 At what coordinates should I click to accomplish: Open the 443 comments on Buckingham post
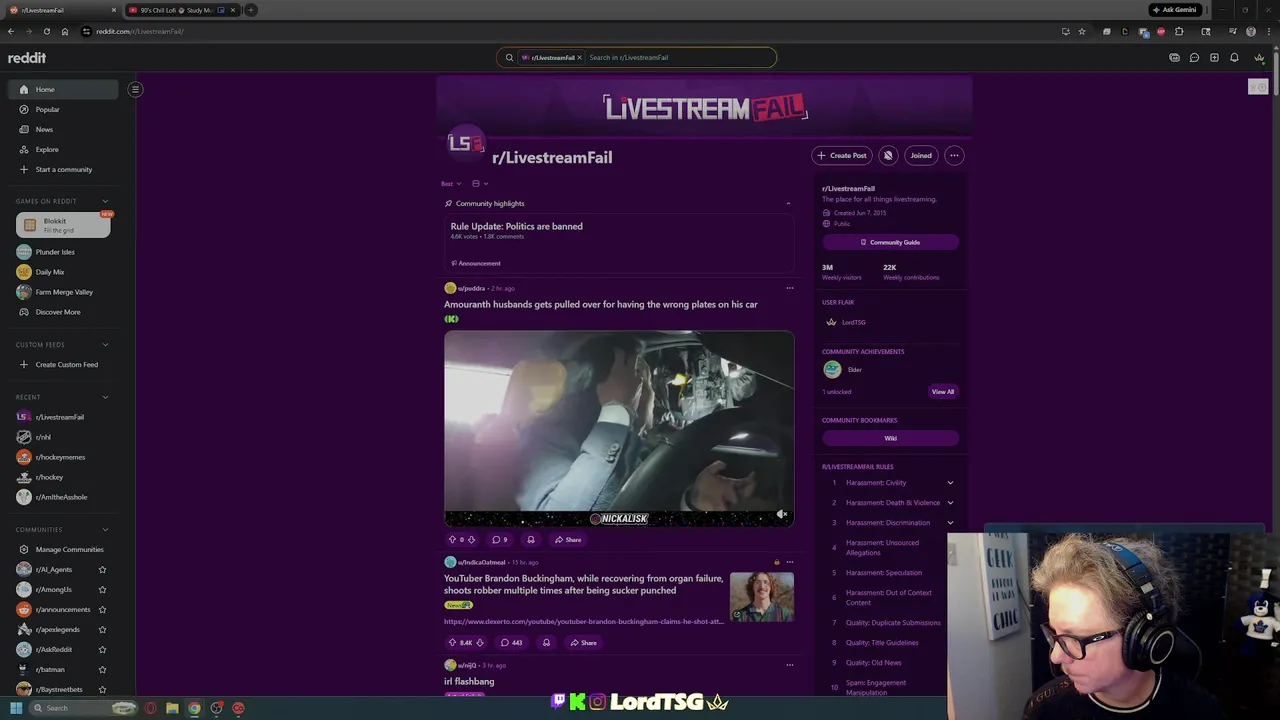click(x=512, y=643)
